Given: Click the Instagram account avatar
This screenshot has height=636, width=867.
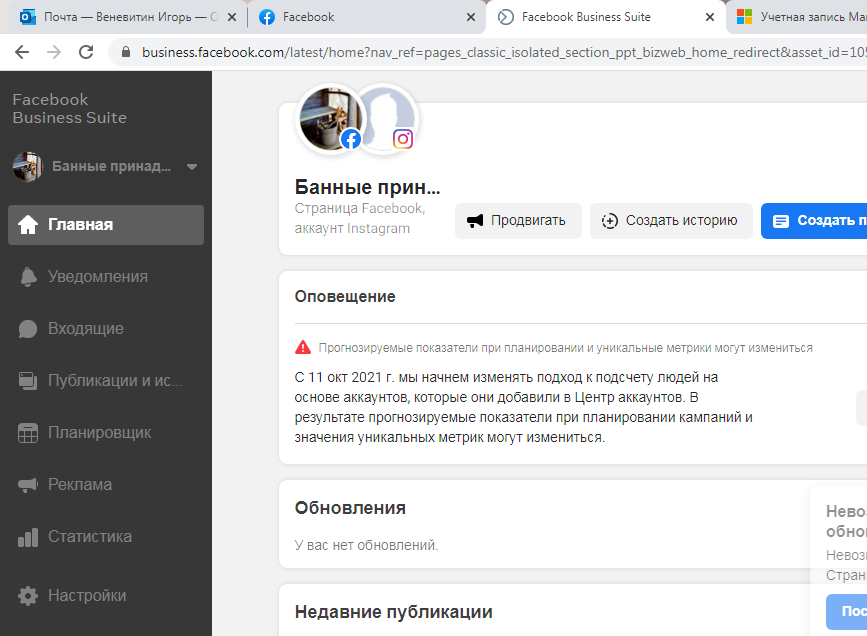Looking at the screenshot, I should [x=387, y=117].
